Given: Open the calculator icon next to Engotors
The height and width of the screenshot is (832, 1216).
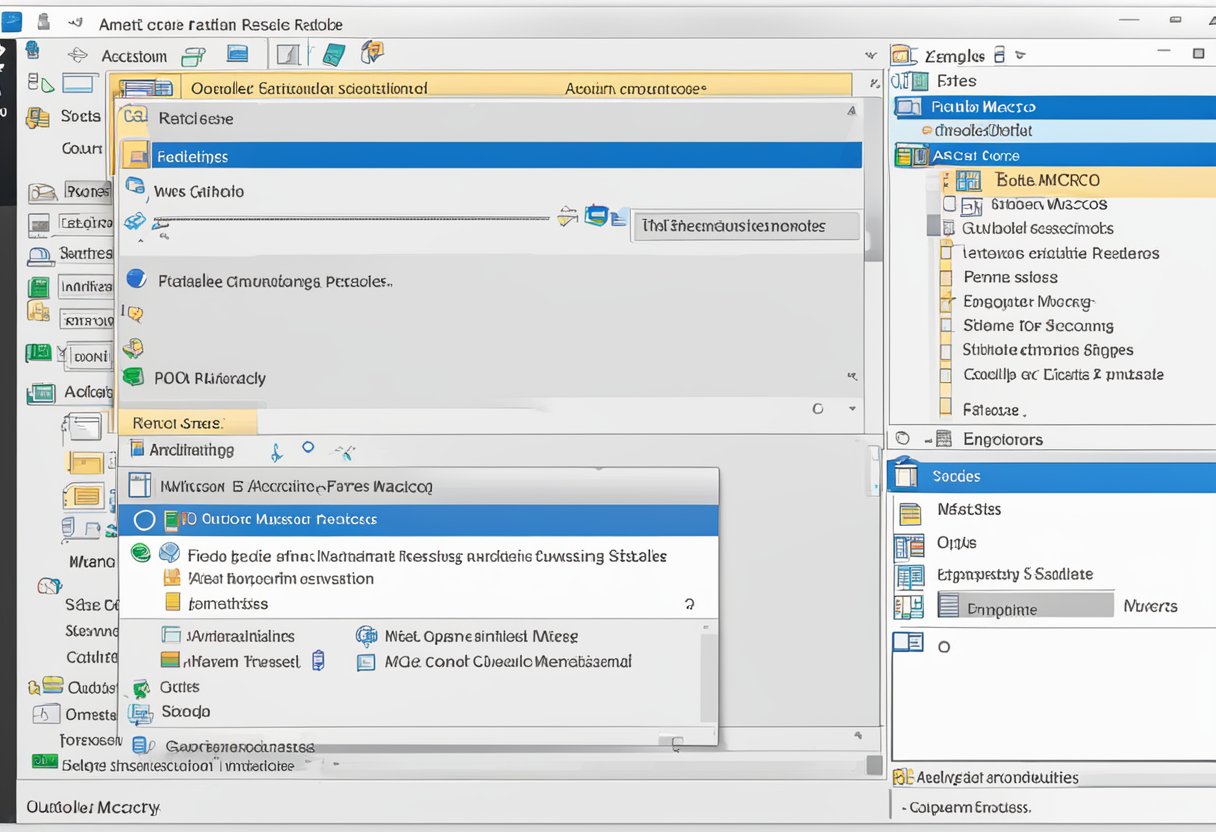Looking at the screenshot, I should click(x=944, y=438).
